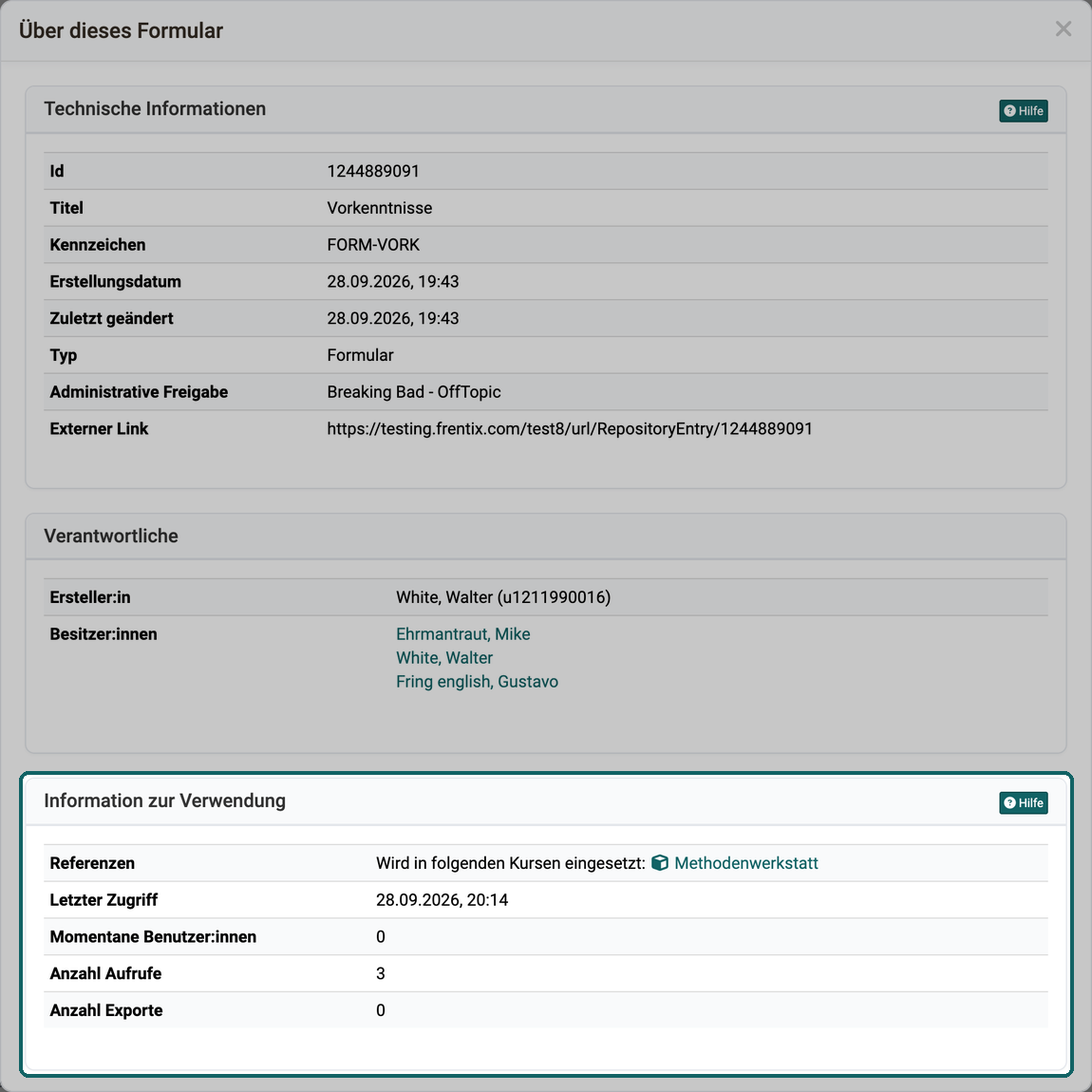The height and width of the screenshot is (1092, 1092).
Task: Open Hilfe for Technische Informationen
Action: click(x=1023, y=111)
